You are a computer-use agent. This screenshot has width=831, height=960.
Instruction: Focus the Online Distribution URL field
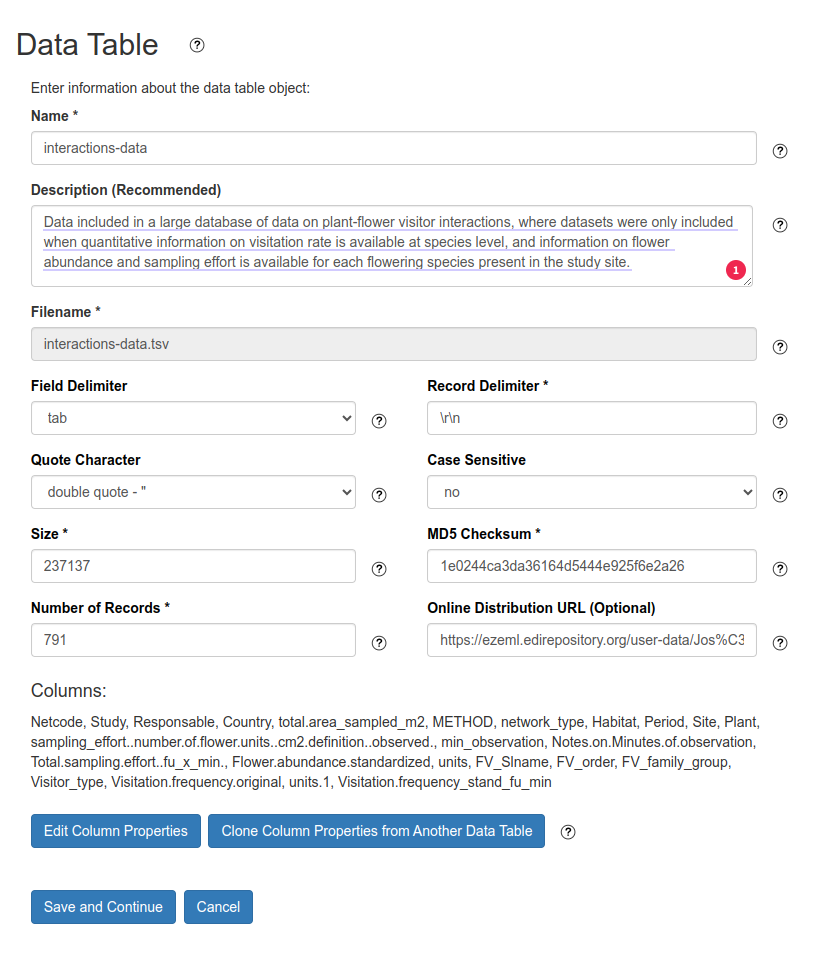point(591,640)
